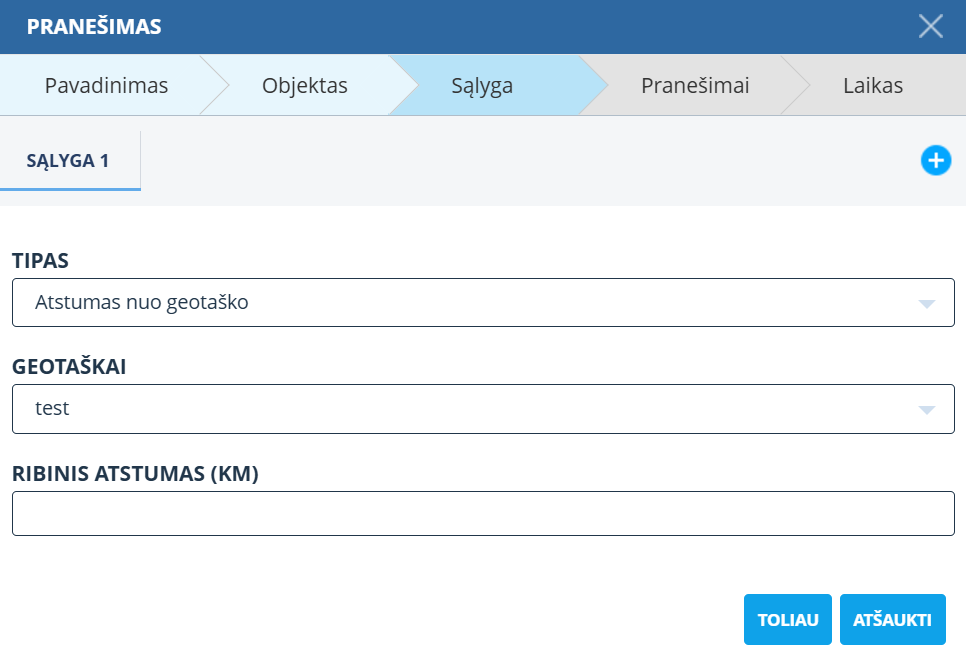
Task: Click the TIPAS field label
Action: tap(41, 261)
